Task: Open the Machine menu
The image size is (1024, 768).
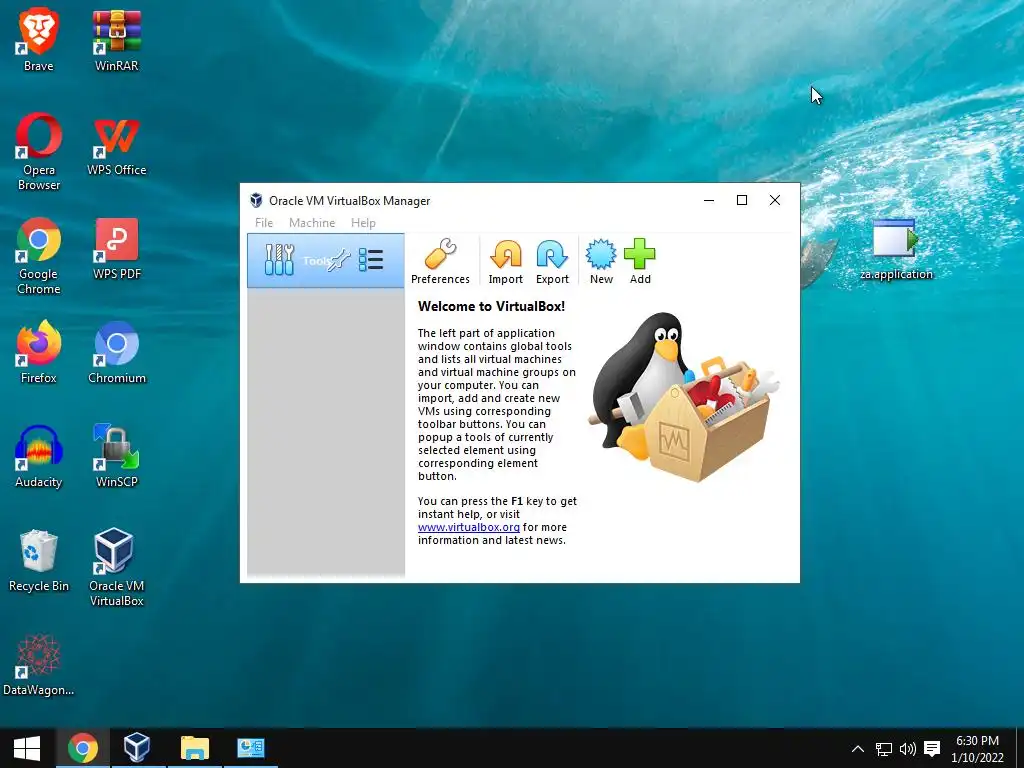Action: pyautogui.click(x=312, y=223)
